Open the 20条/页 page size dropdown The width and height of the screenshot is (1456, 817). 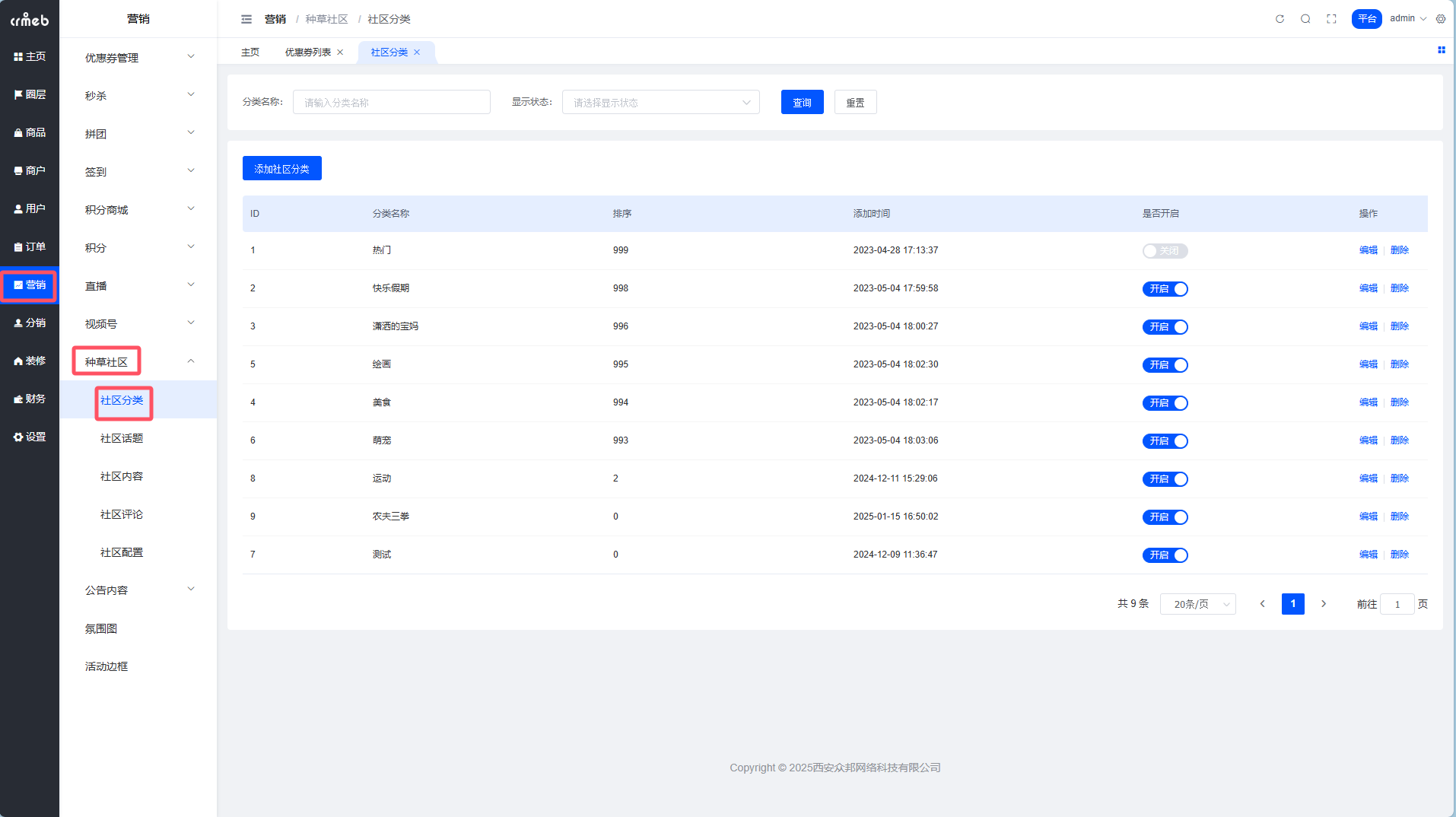click(x=1197, y=604)
